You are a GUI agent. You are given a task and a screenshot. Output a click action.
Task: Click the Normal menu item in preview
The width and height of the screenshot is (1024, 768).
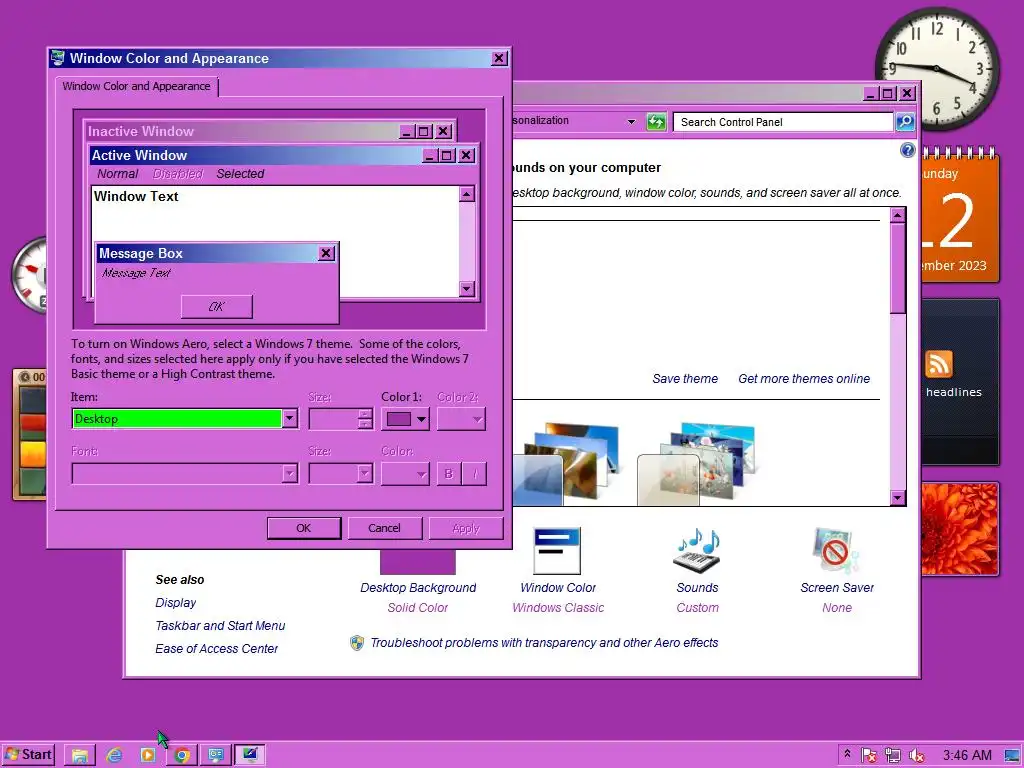118,174
